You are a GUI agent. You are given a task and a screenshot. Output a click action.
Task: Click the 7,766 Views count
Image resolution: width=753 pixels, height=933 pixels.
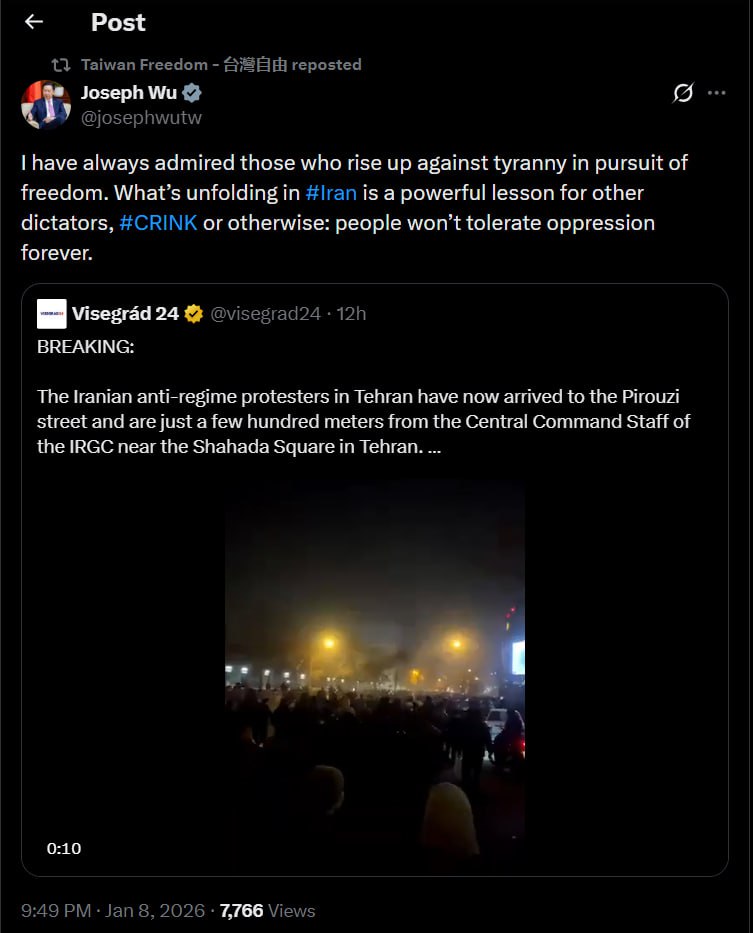coord(267,911)
